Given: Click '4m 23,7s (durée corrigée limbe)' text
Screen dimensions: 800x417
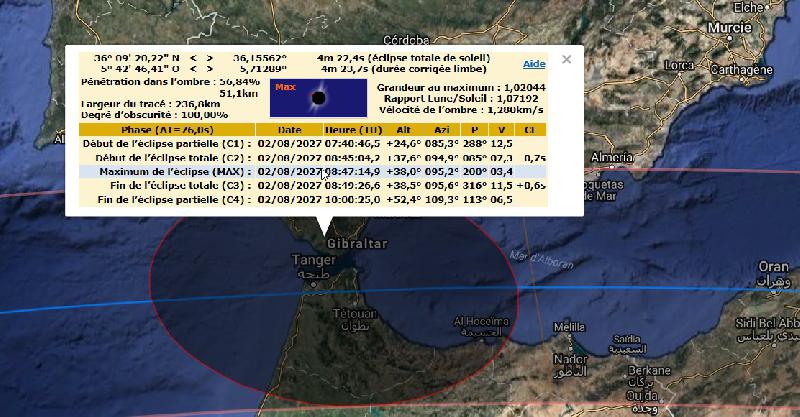Looking at the screenshot, I should (404, 68).
